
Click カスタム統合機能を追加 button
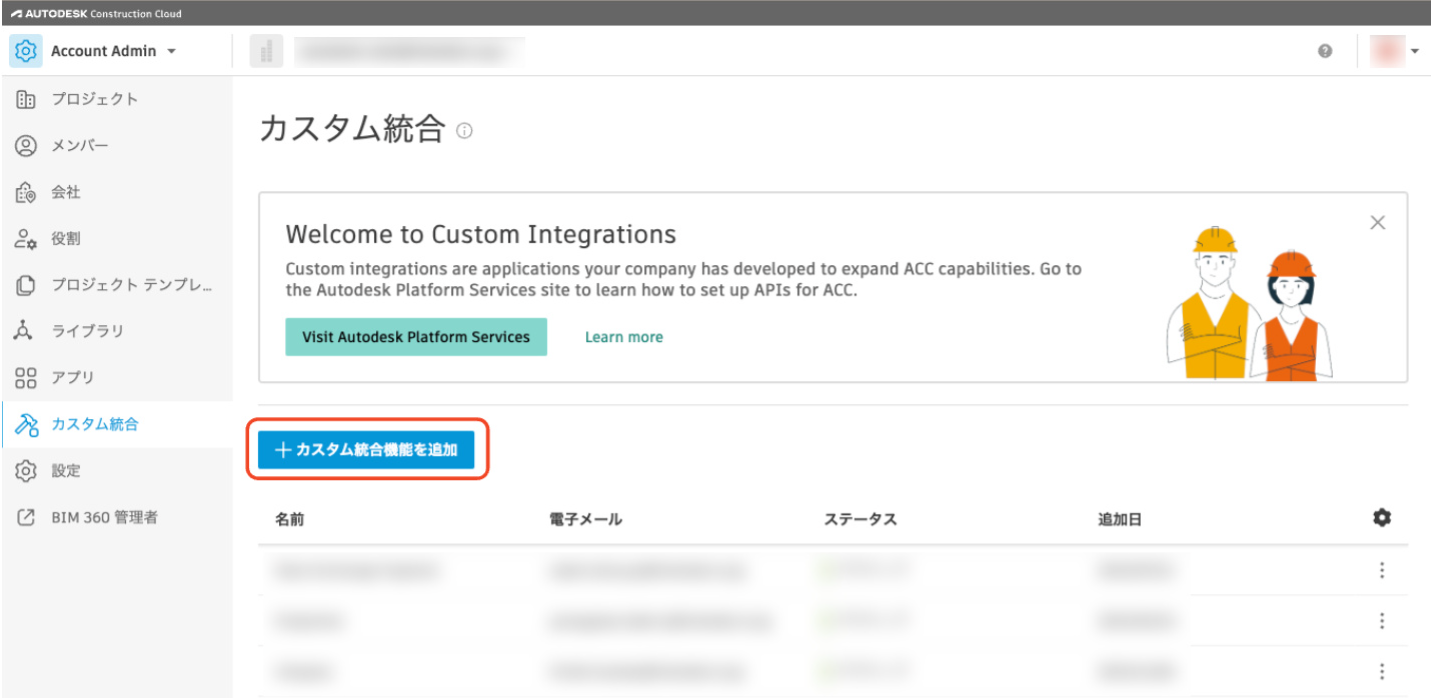(366, 450)
